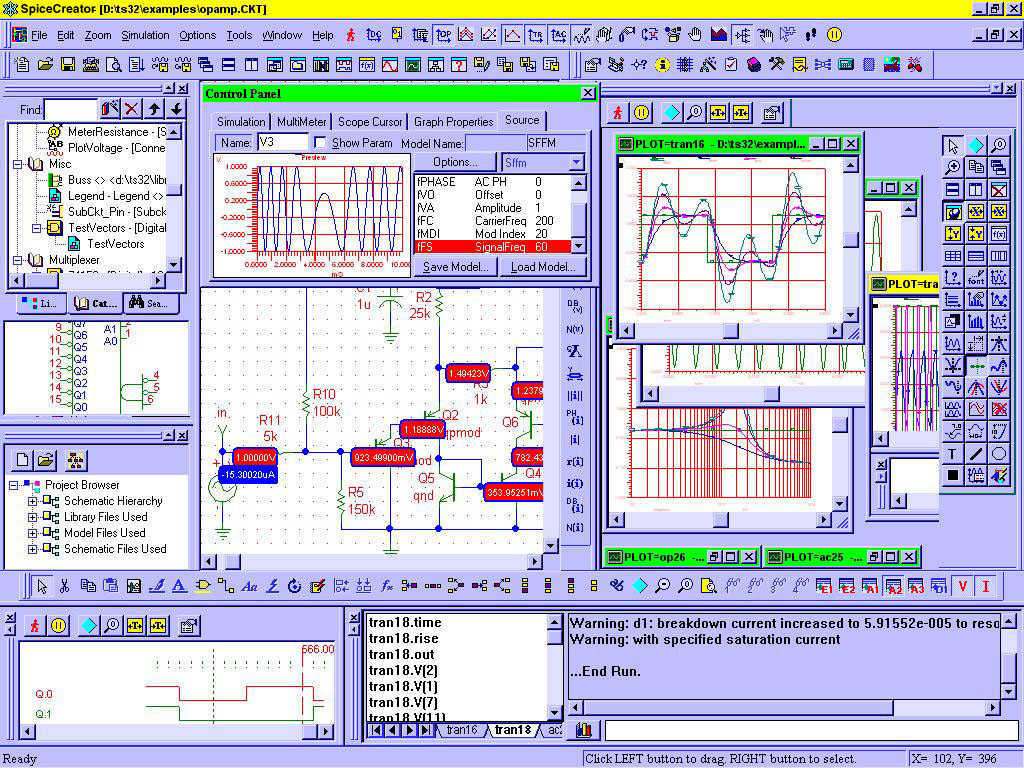Open the Sffm source type dropdown

pyautogui.click(x=576, y=162)
